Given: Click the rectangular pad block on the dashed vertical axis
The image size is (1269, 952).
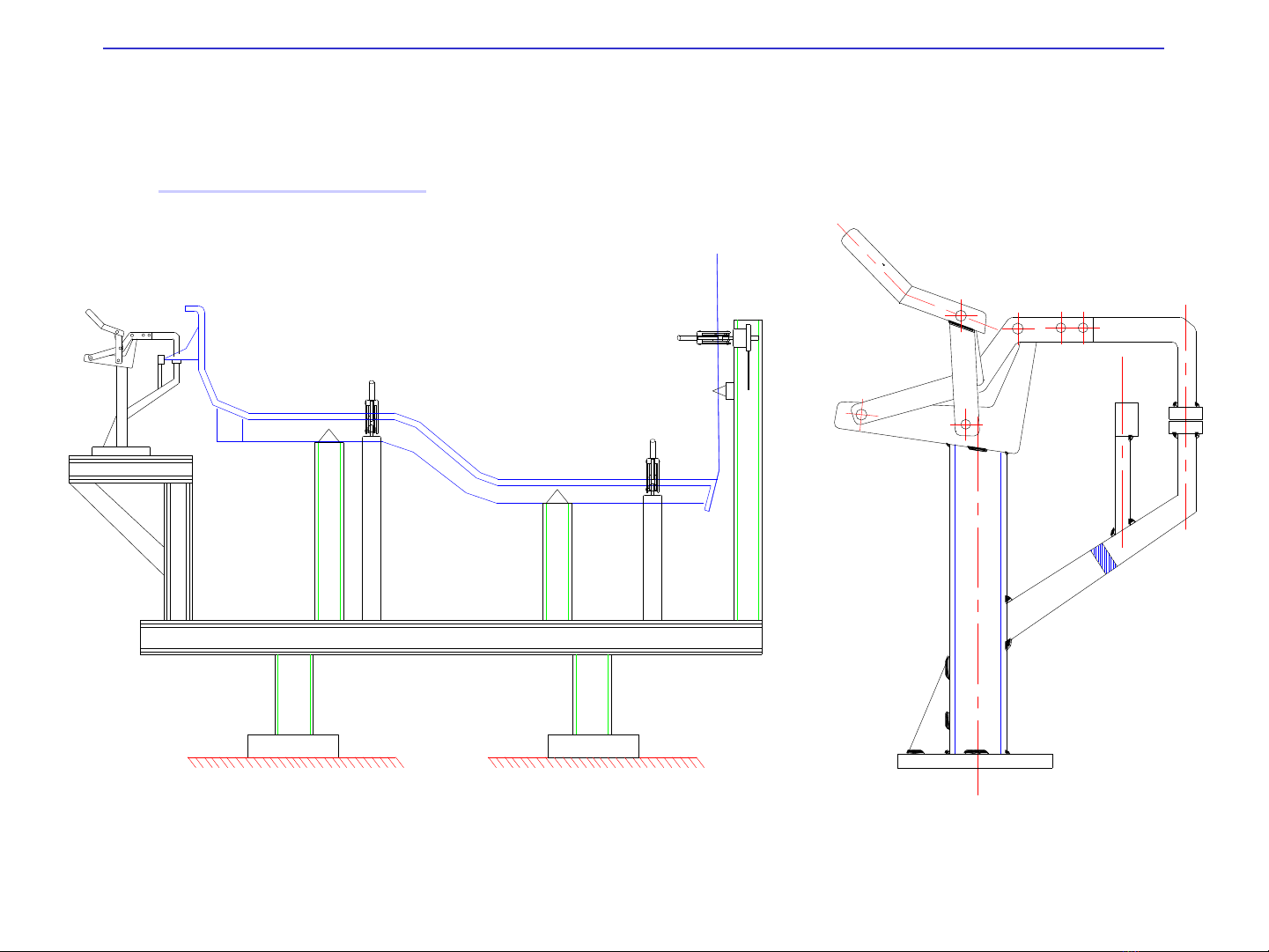Looking at the screenshot, I should (x=1126, y=419).
